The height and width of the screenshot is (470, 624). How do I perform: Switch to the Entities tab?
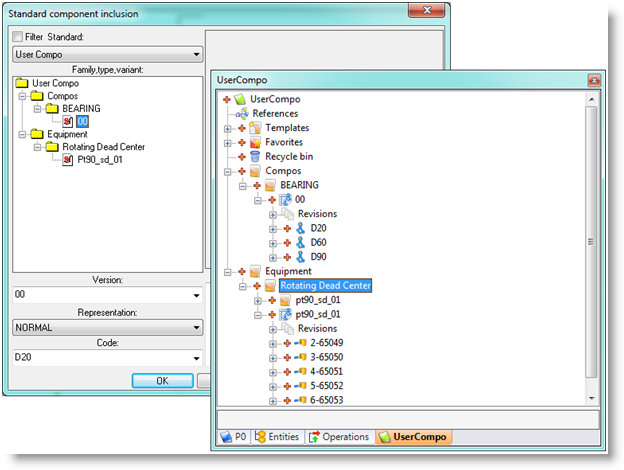(277, 437)
